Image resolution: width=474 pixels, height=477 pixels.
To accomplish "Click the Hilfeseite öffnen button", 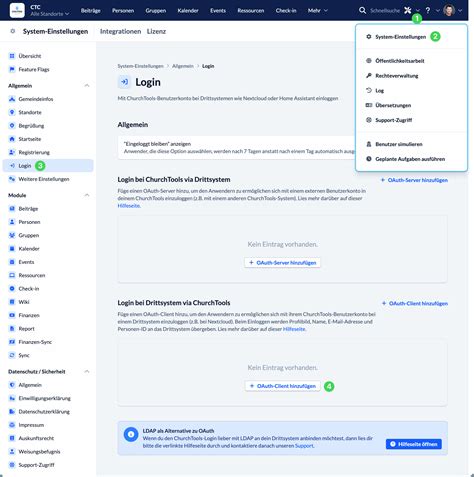I will (x=414, y=444).
